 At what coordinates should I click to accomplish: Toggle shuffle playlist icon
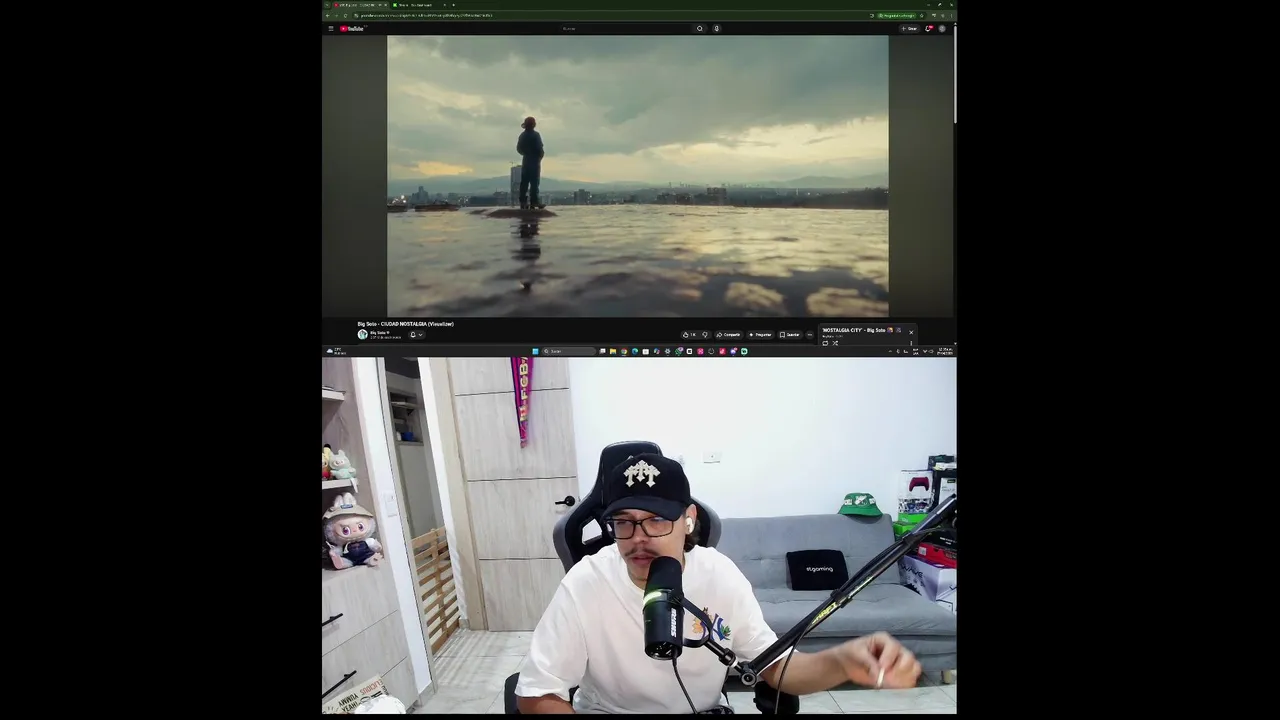click(835, 343)
